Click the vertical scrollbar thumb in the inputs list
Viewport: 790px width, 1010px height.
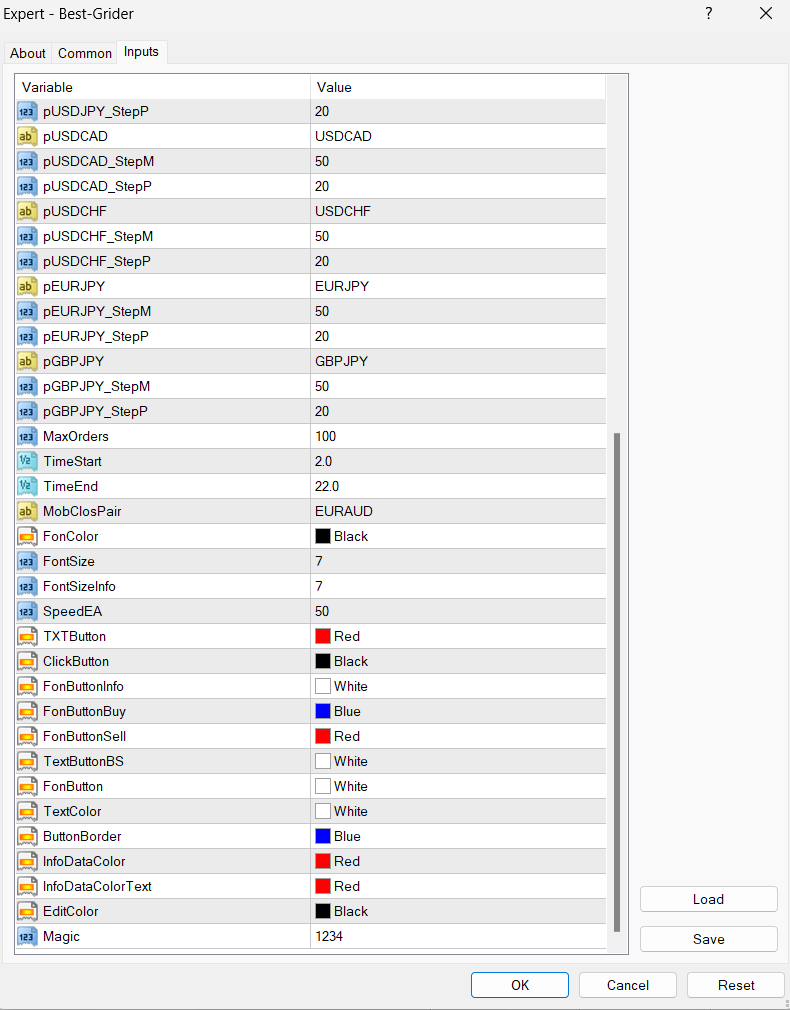click(617, 680)
